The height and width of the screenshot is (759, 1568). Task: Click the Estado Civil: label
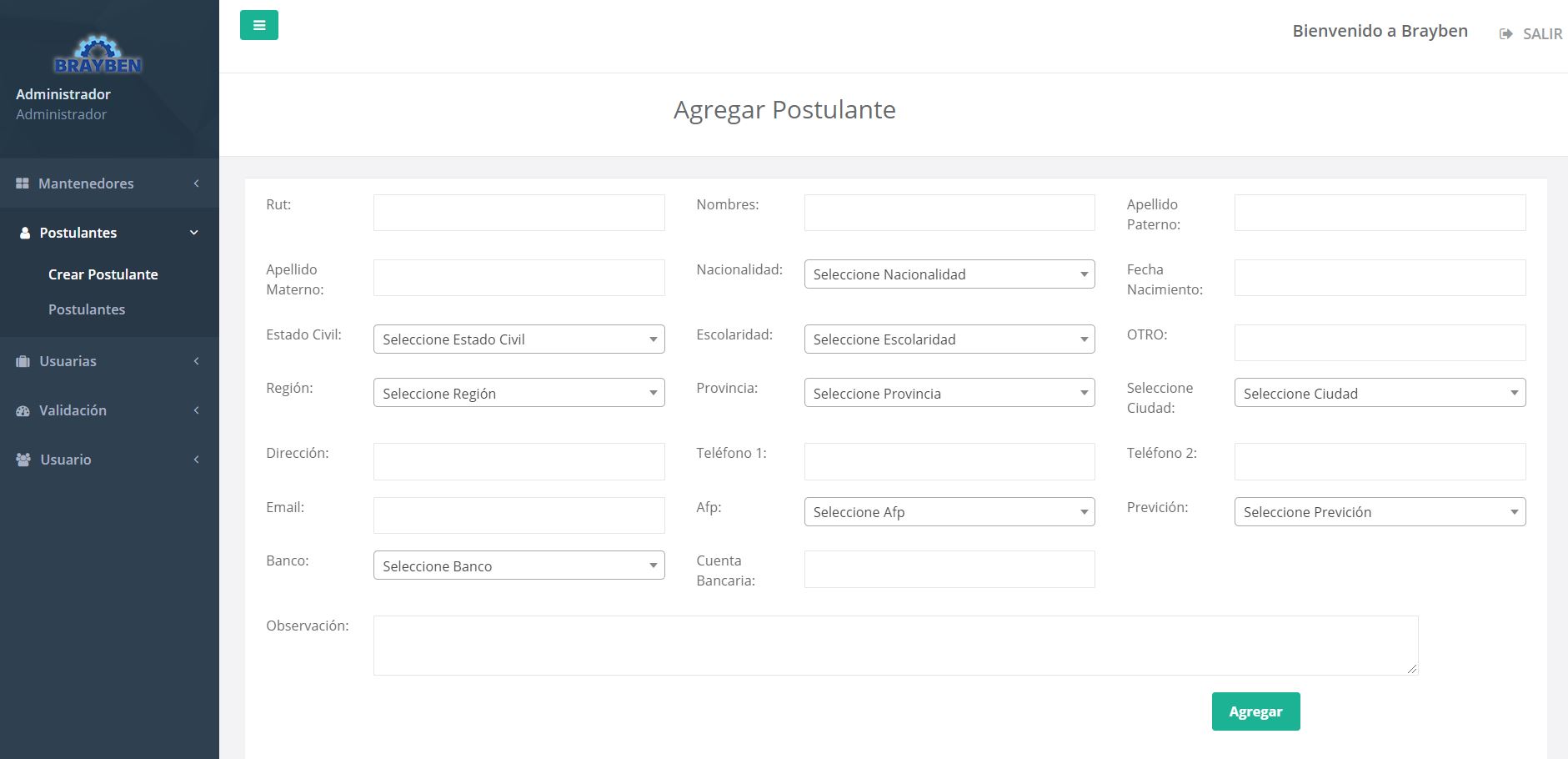tap(303, 334)
